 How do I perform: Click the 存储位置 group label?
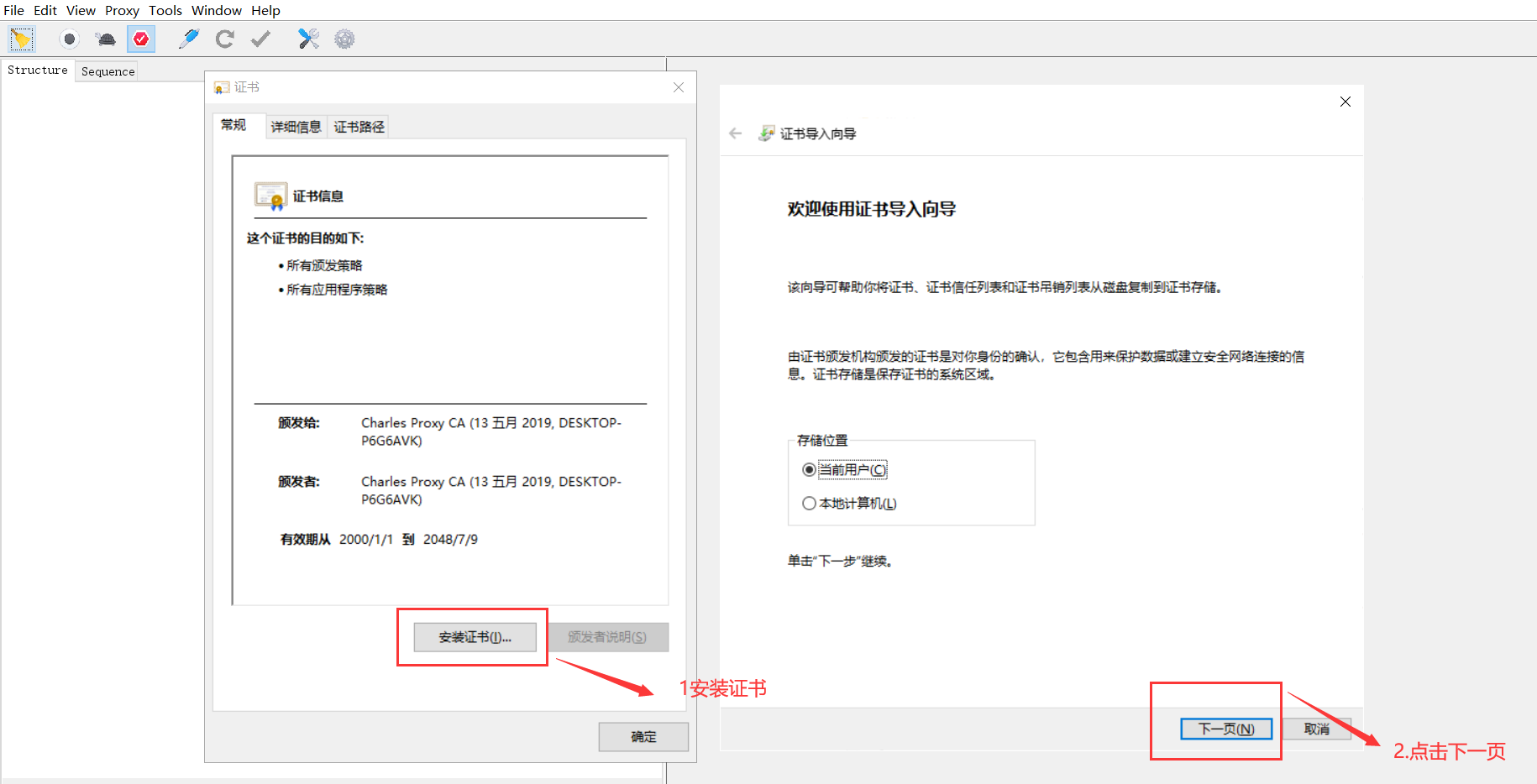pos(822,441)
